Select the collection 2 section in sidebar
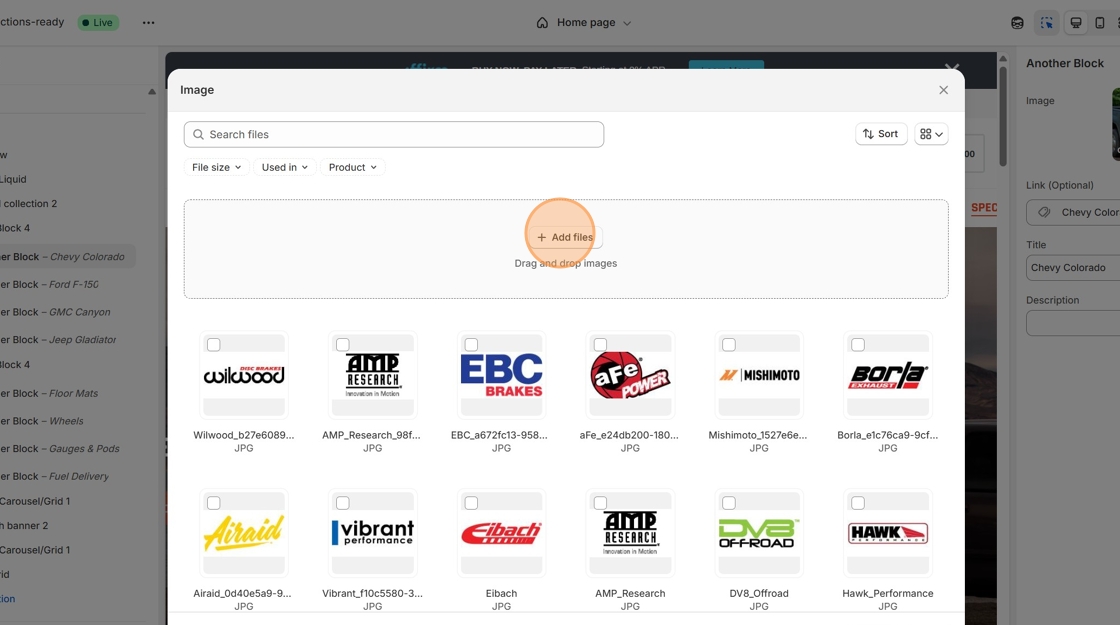1120x625 pixels. click(29, 204)
